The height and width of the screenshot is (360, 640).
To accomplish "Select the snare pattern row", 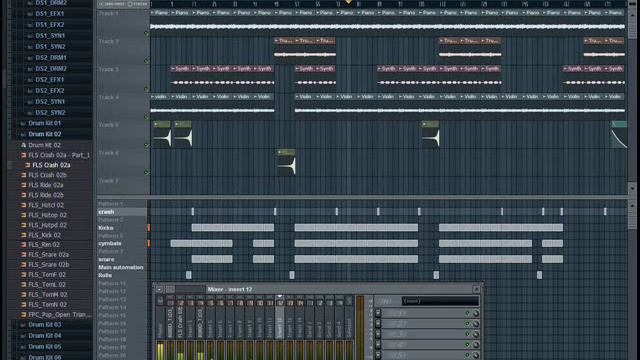I will 122,259.
